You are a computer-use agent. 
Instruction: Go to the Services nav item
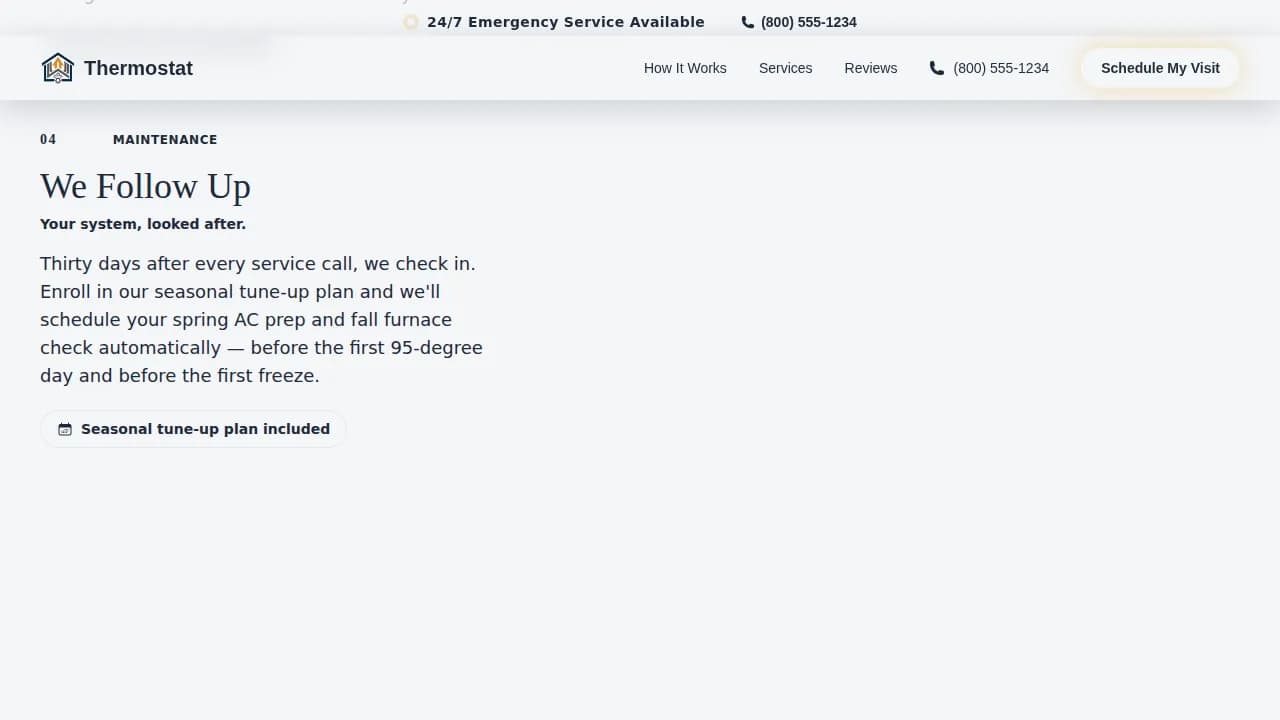click(785, 68)
